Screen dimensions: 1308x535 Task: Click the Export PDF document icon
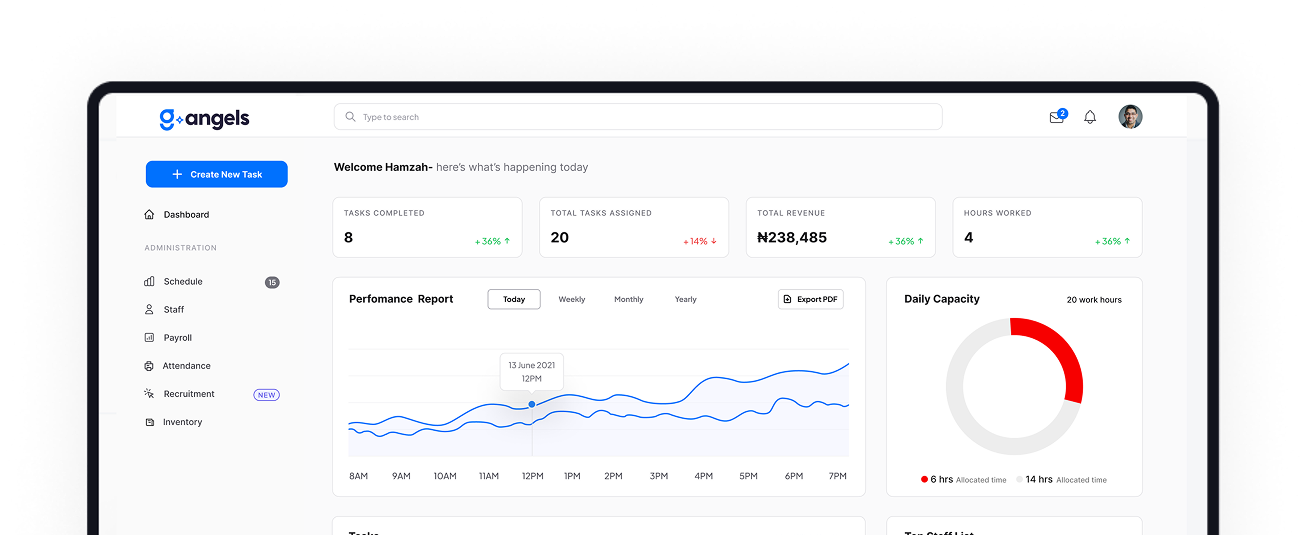point(788,299)
